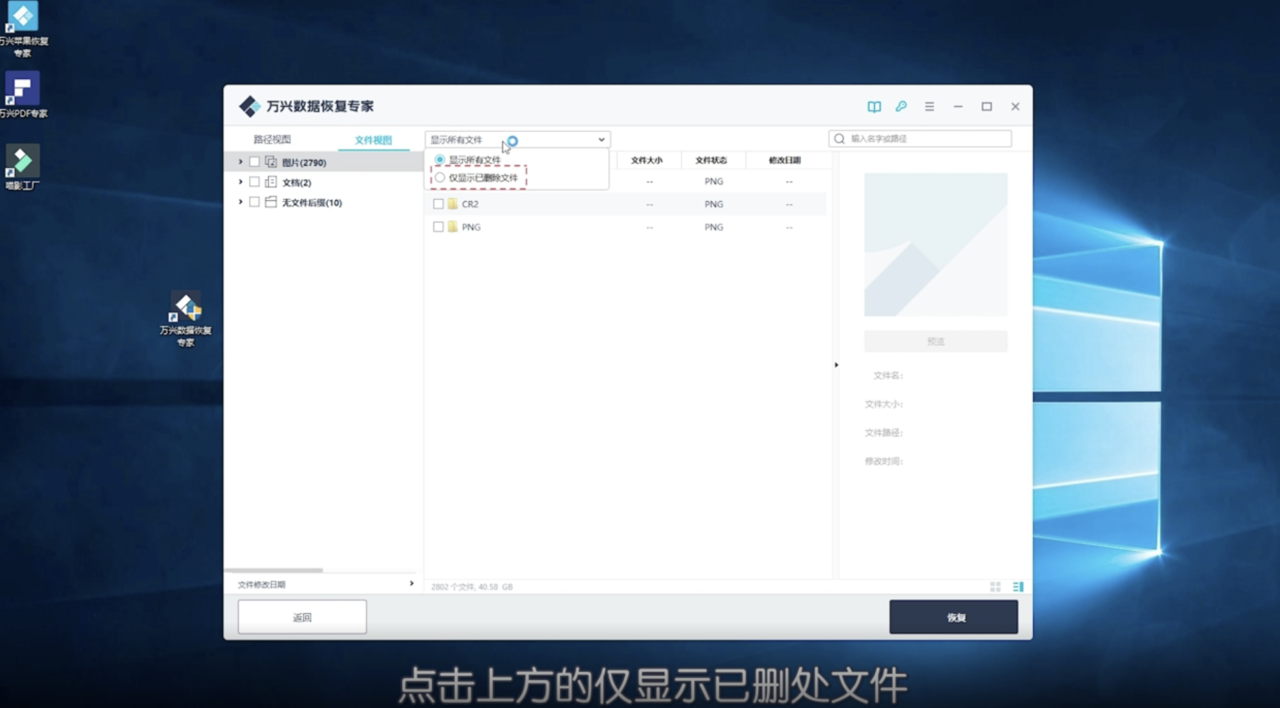Select the CR2 folder name
This screenshot has width=1280, height=708.
coord(470,204)
